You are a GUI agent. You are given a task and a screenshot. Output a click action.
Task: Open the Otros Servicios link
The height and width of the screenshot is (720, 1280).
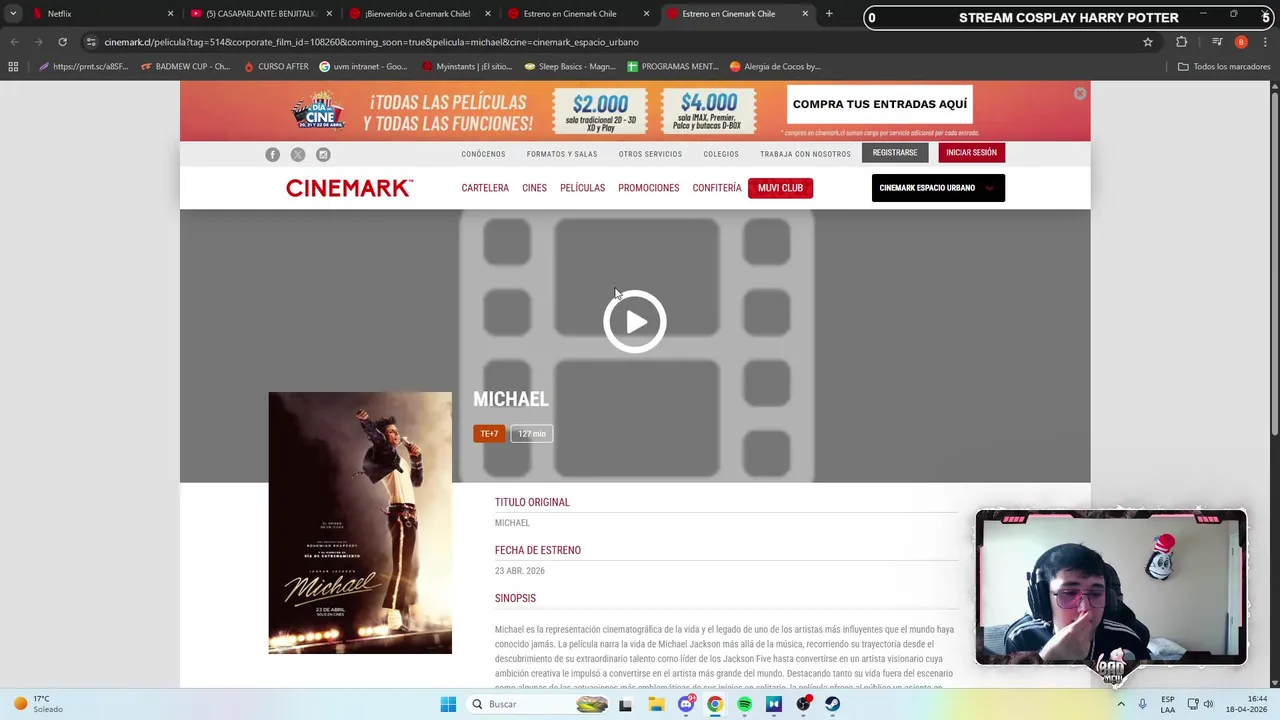[650, 154]
